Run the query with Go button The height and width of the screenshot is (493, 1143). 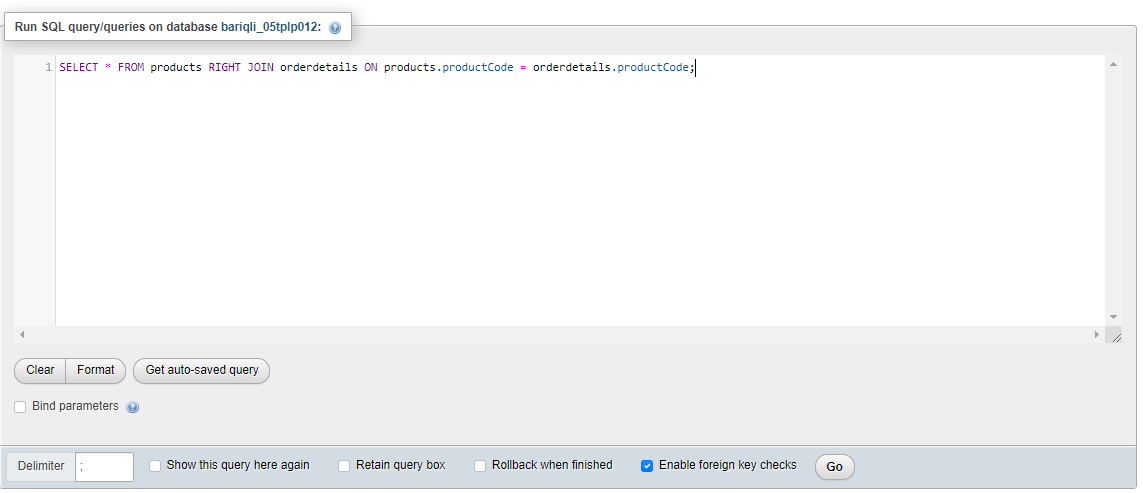(835, 467)
